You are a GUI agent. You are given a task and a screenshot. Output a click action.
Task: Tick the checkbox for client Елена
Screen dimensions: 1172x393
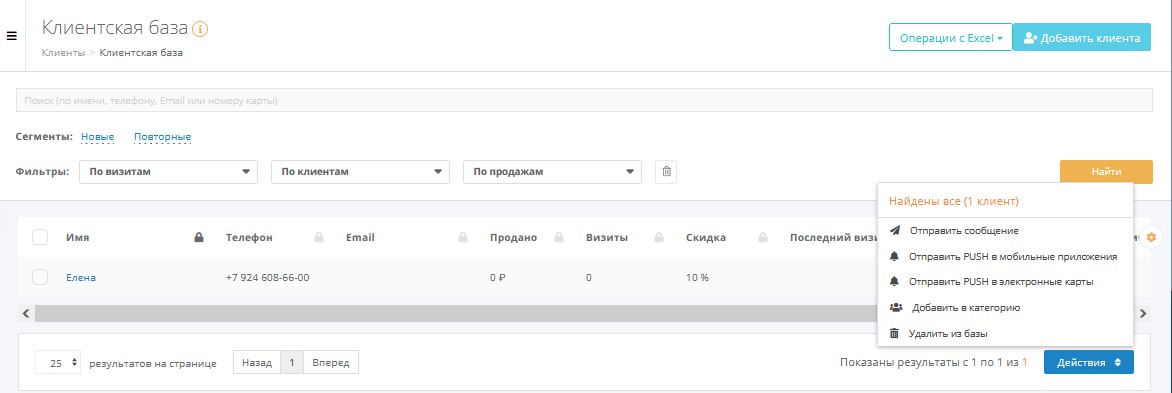[x=40, y=277]
